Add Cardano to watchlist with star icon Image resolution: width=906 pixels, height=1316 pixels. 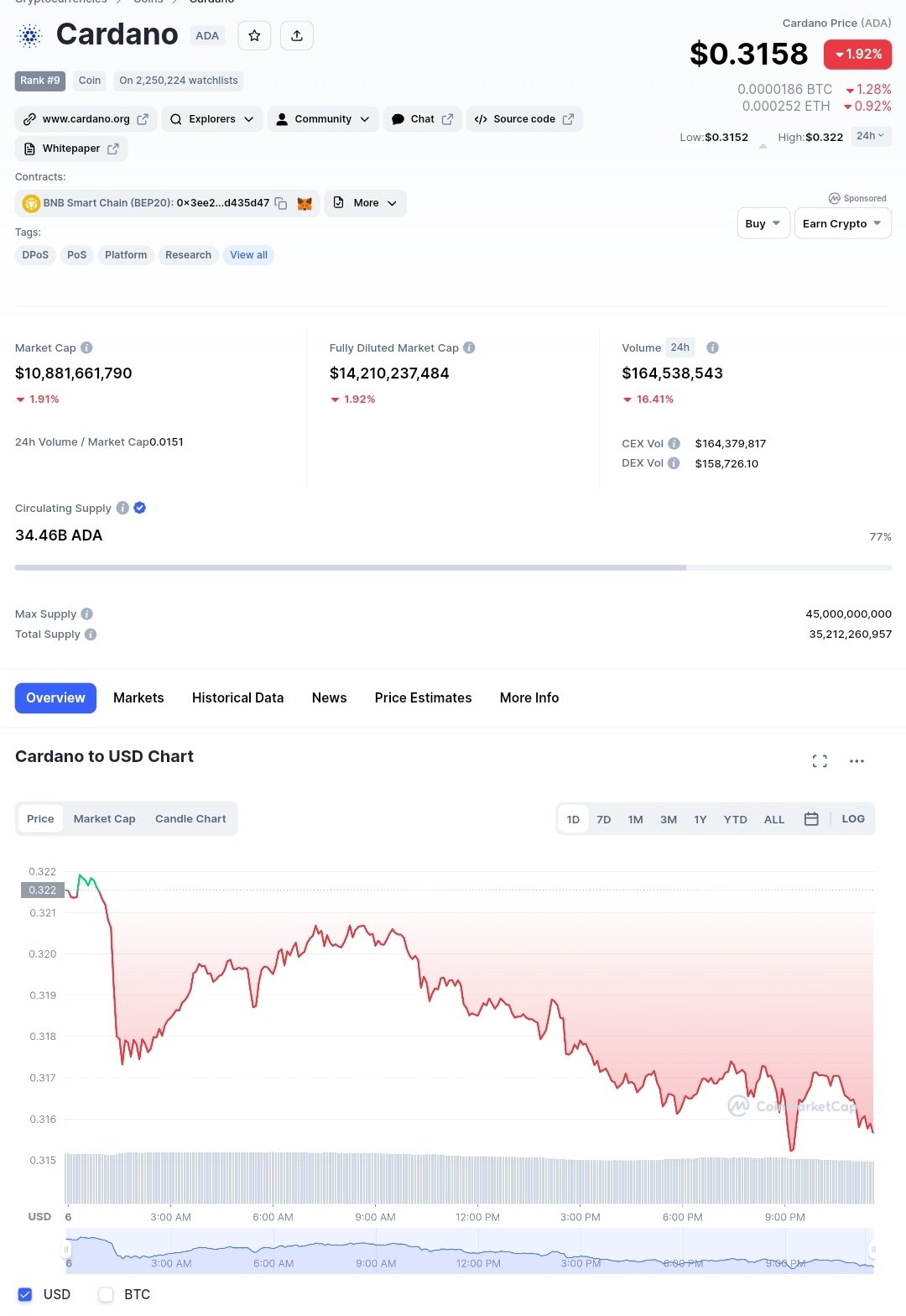click(x=254, y=35)
